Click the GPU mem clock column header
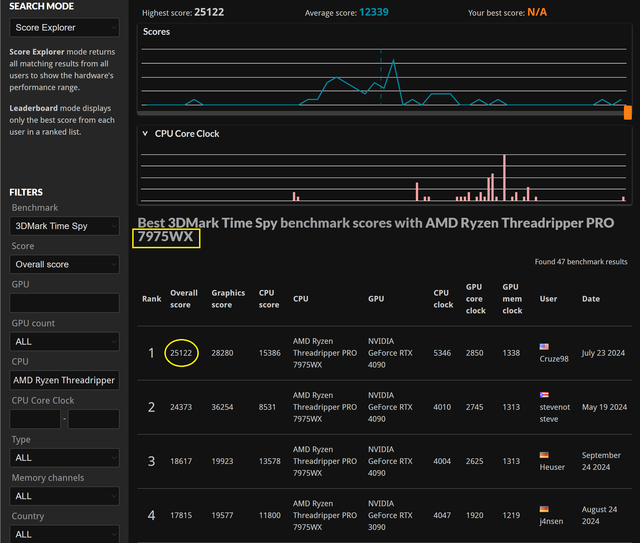This screenshot has height=543, width=640. (x=512, y=299)
